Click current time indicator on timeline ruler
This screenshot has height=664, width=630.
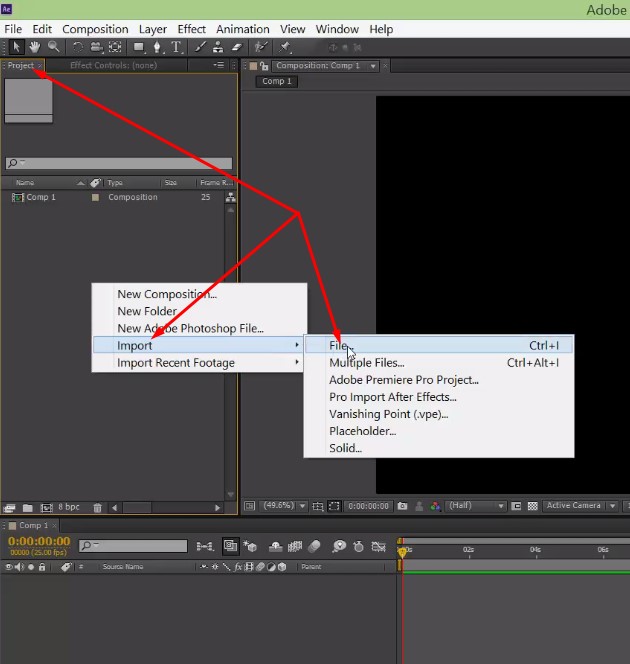click(x=402, y=552)
